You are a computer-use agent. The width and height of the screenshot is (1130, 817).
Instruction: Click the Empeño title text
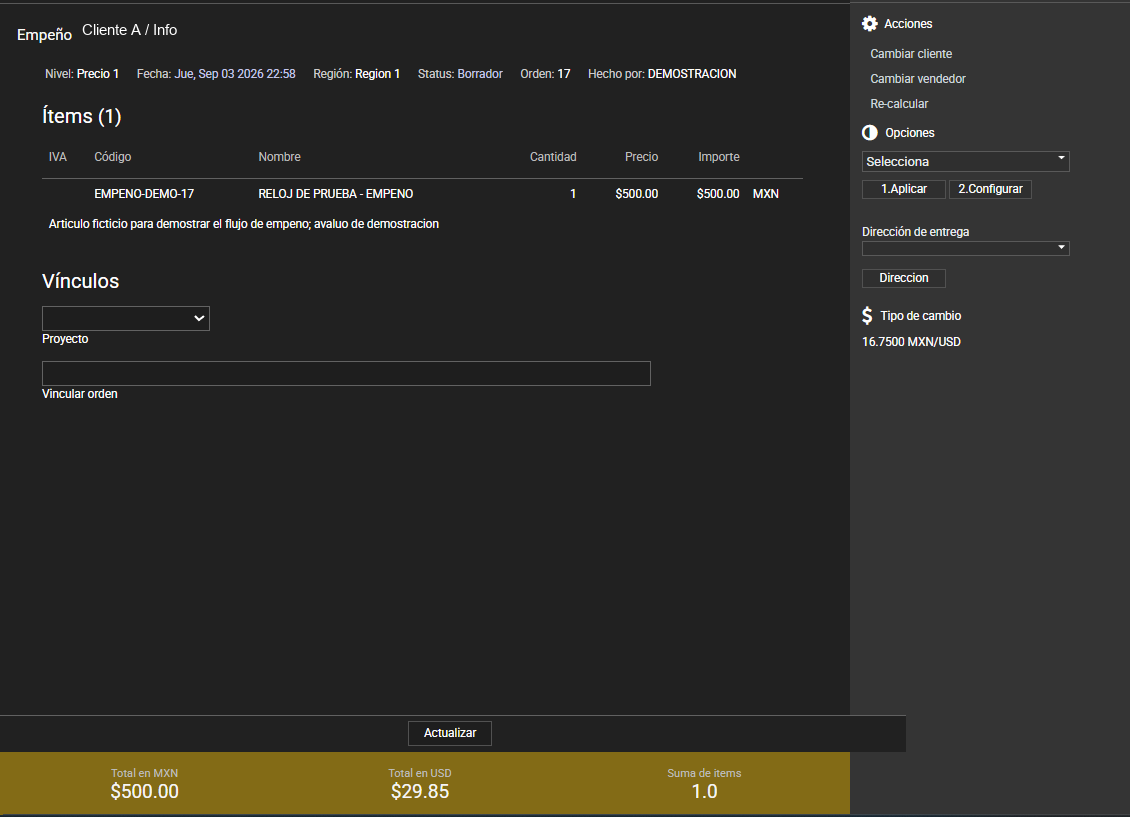[x=45, y=35]
